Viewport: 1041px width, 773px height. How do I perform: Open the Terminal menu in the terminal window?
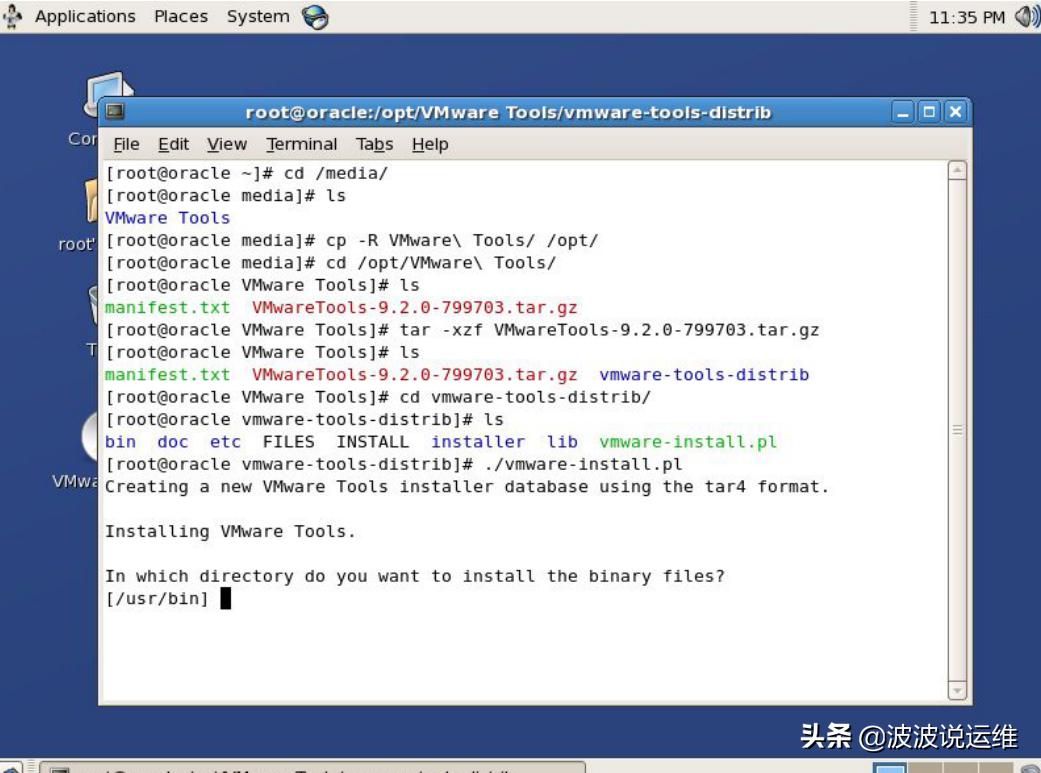click(x=301, y=144)
